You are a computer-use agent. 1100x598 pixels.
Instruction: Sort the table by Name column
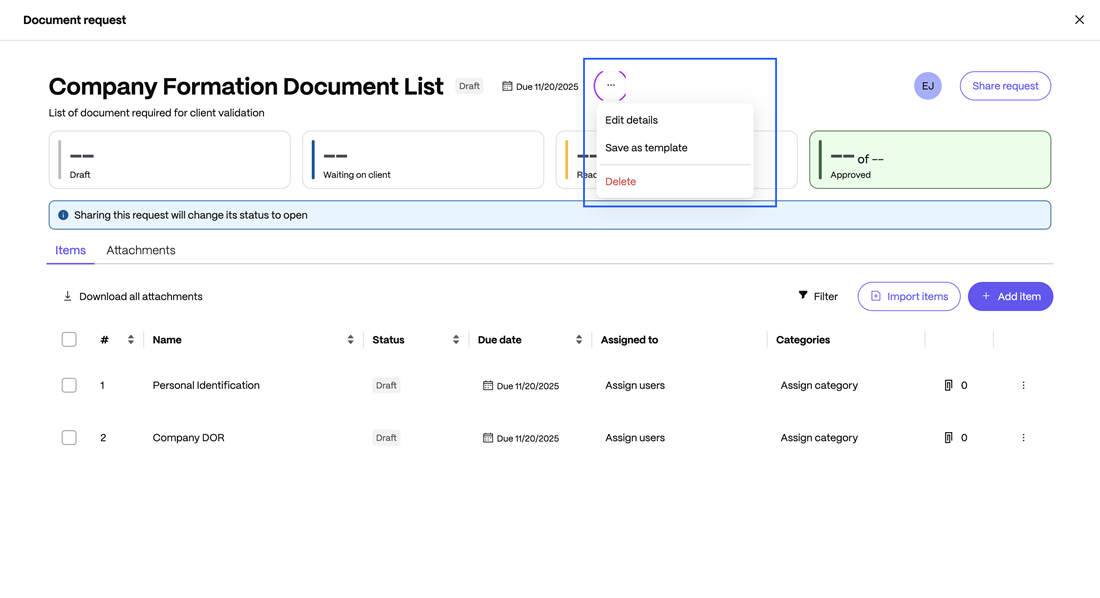[x=350, y=339]
